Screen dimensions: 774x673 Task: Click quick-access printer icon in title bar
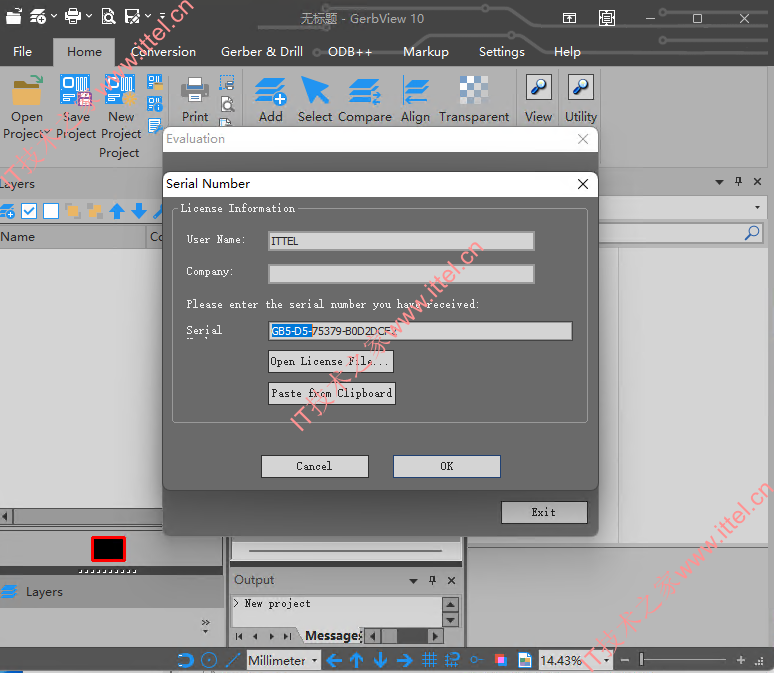coord(73,16)
